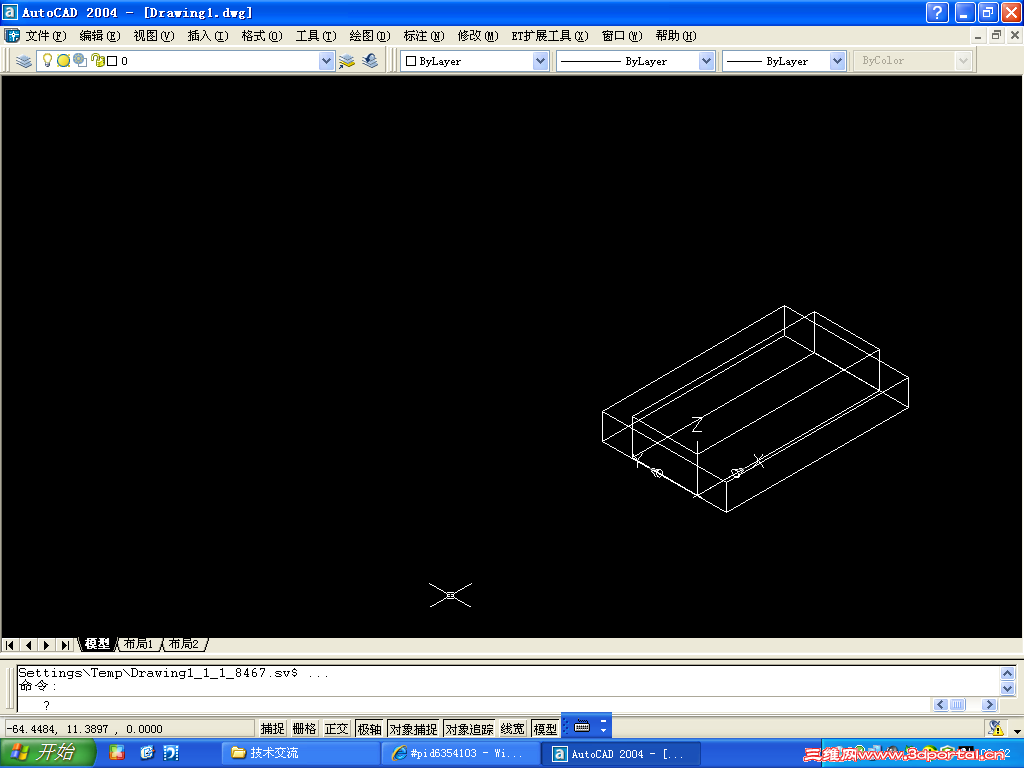Toggle layer 0 on/off lightbulb icon
Image resolution: width=1024 pixels, height=768 pixels.
click(x=47, y=61)
